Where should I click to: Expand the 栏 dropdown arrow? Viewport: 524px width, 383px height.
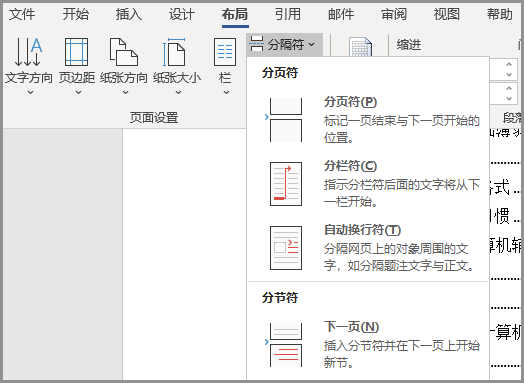226,93
